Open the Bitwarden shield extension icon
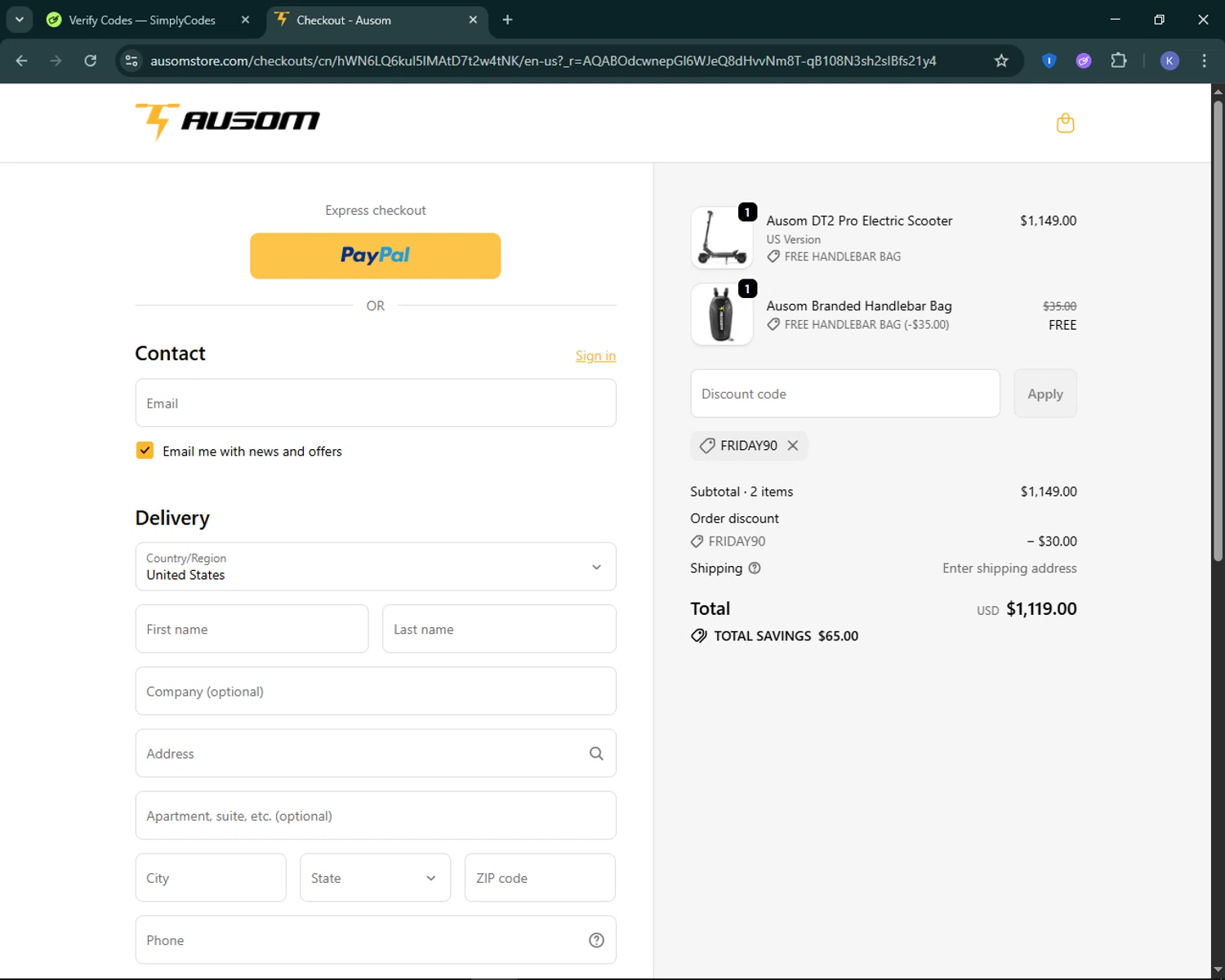This screenshot has width=1225, height=980. tap(1049, 60)
